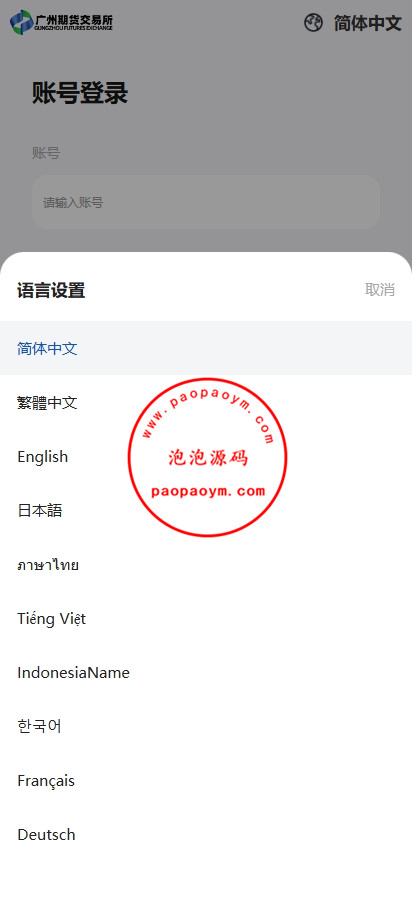Pick Tiếng Việt as the language

coord(206,619)
